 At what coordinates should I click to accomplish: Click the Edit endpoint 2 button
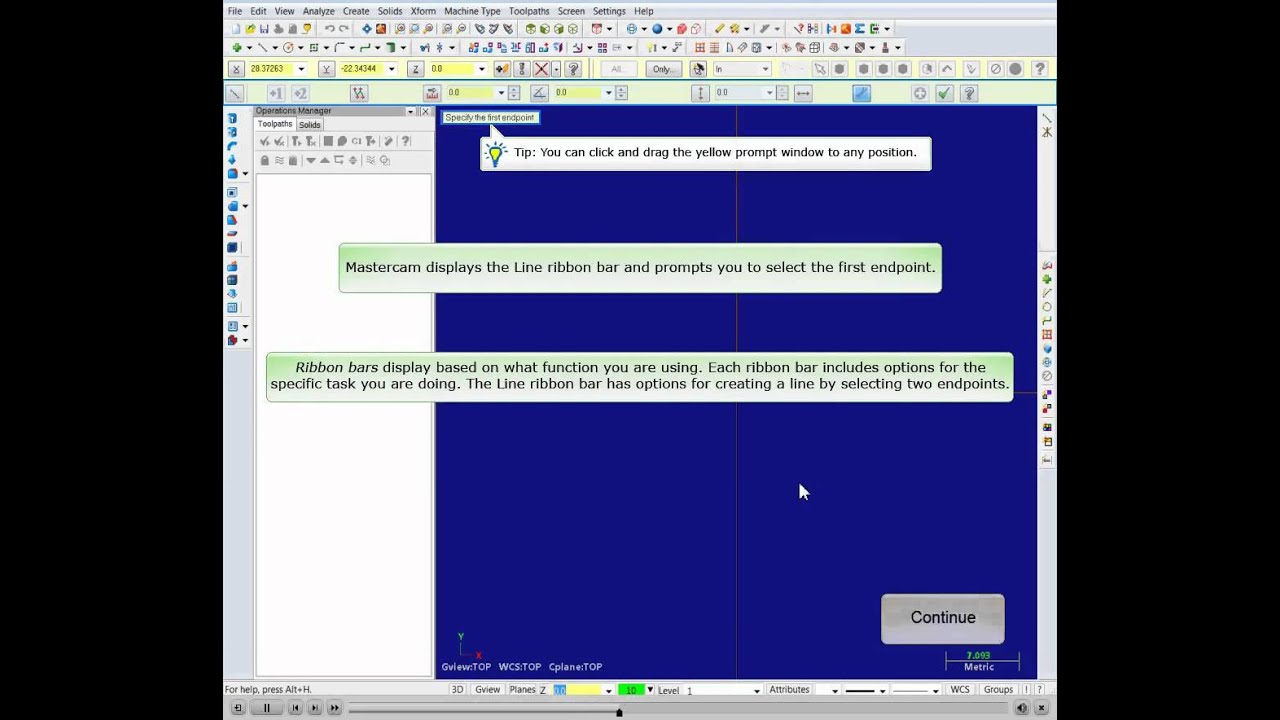(x=300, y=93)
